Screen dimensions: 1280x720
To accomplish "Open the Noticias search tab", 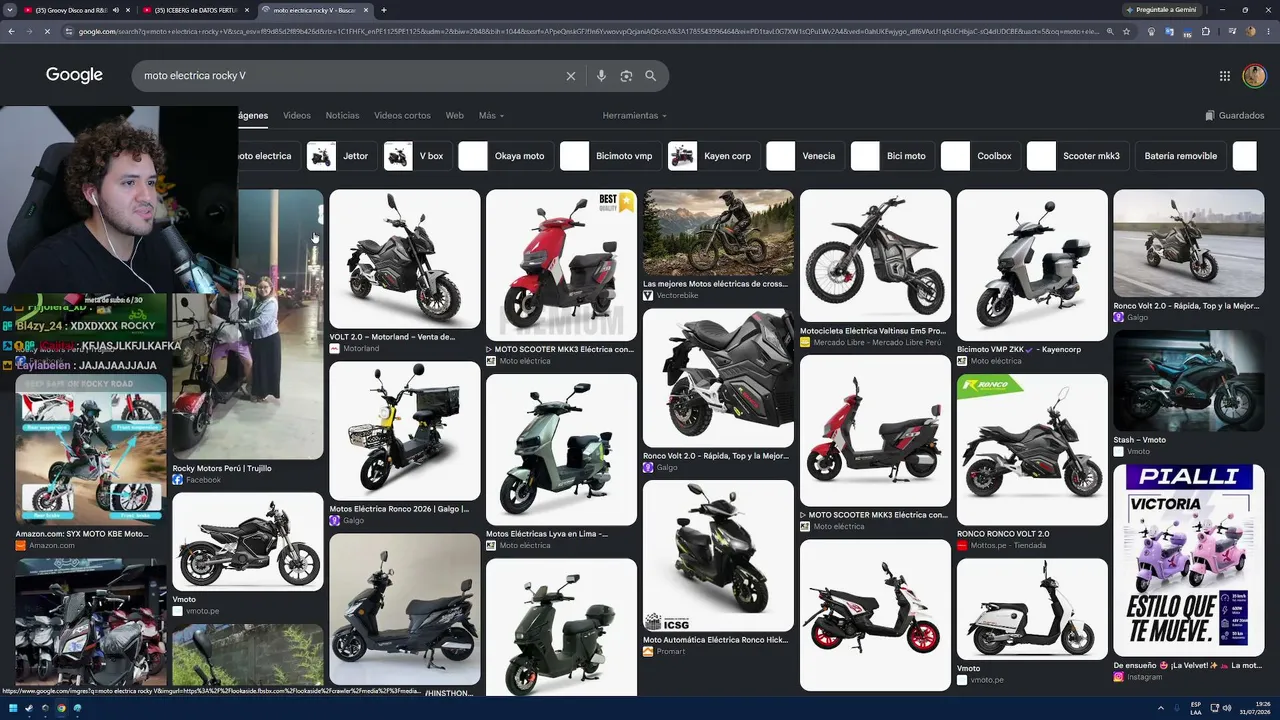I will click(x=342, y=115).
